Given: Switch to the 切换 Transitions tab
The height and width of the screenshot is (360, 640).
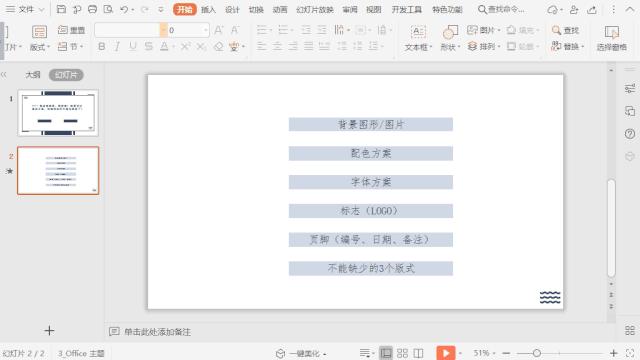Looking at the screenshot, I should pos(256,9).
